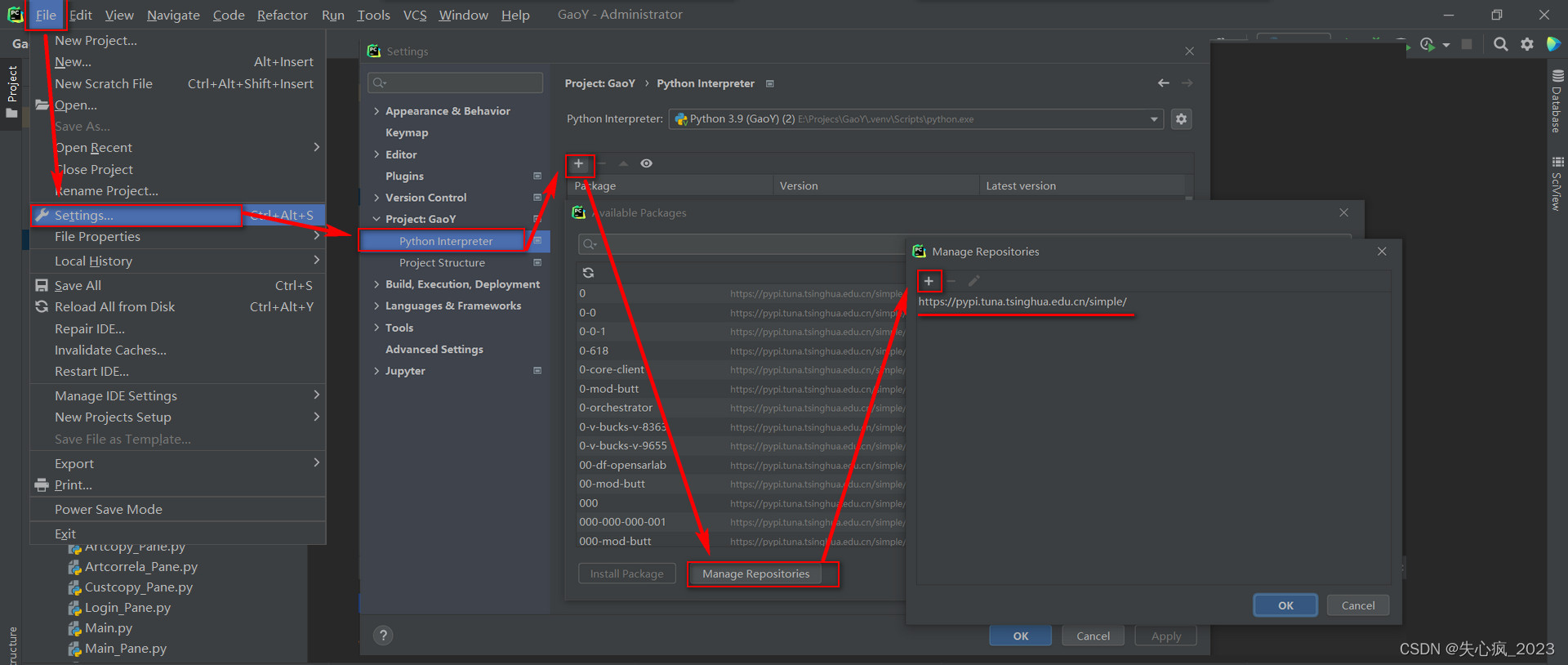
Task: Open the Local History submenu
Action: (x=178, y=261)
